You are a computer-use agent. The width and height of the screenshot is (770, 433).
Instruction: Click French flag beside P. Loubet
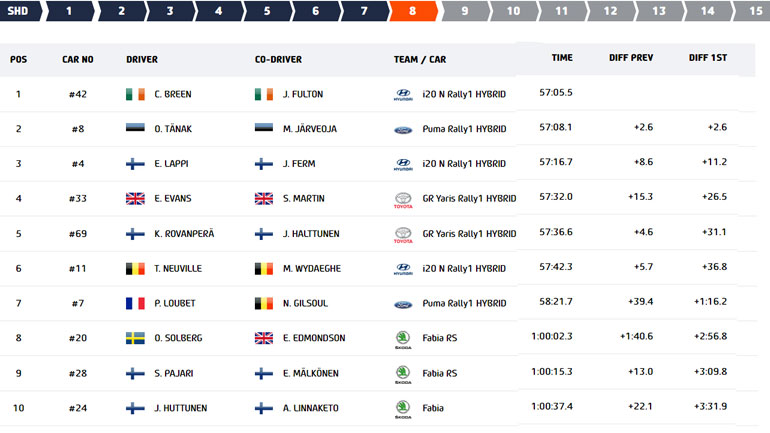(x=135, y=303)
